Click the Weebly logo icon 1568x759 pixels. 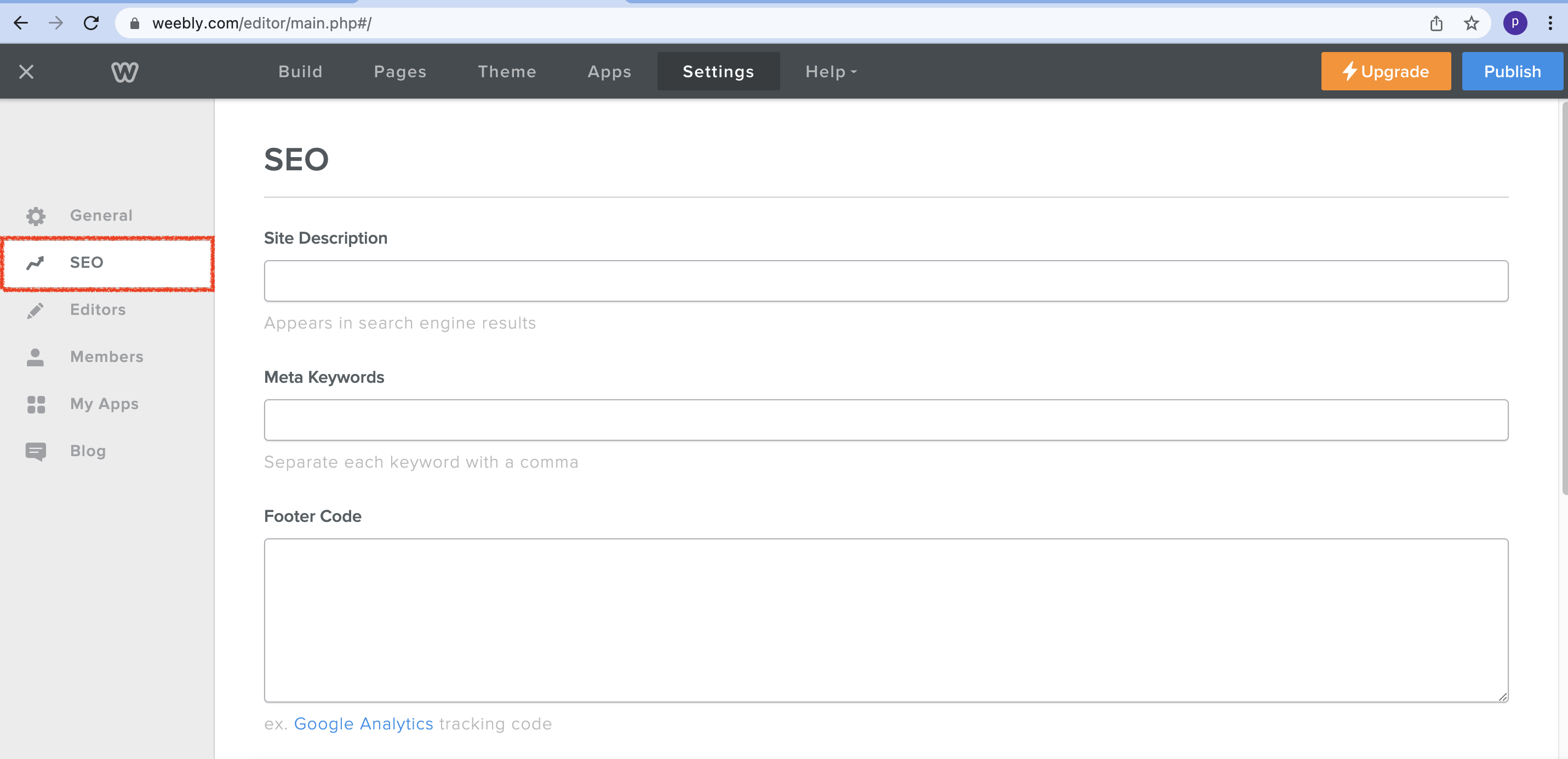click(x=125, y=72)
